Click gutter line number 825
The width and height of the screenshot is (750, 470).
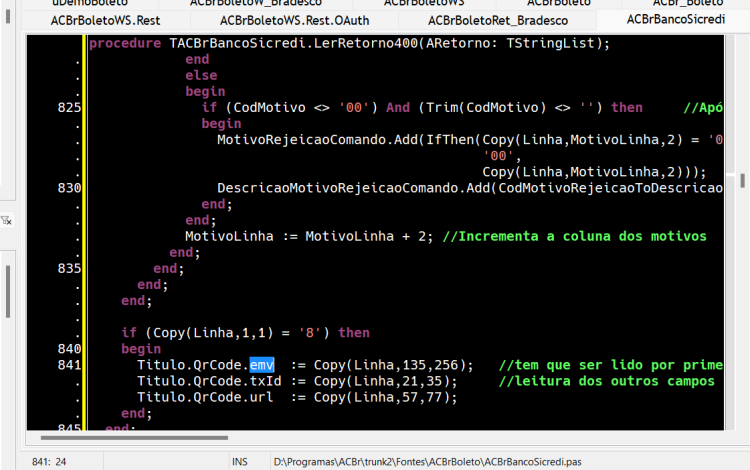(69, 108)
